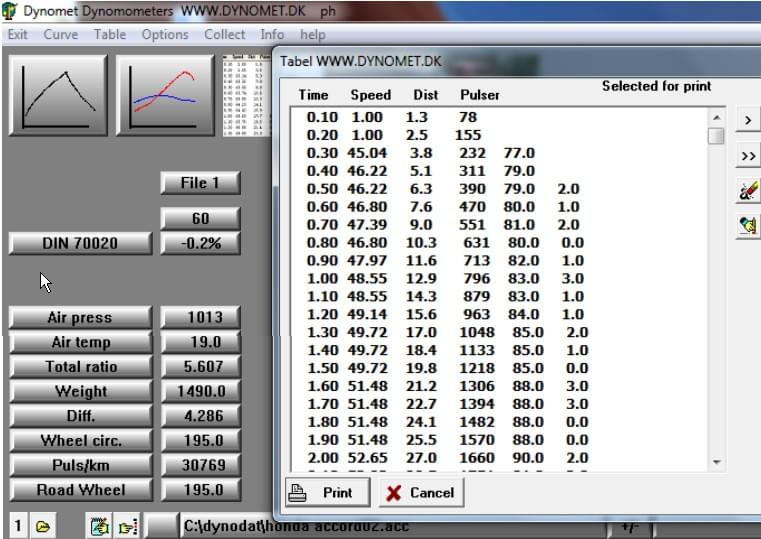Click the table scrollbar thumb
Screen dimensions: 761x539
pyautogui.click(x=716, y=136)
